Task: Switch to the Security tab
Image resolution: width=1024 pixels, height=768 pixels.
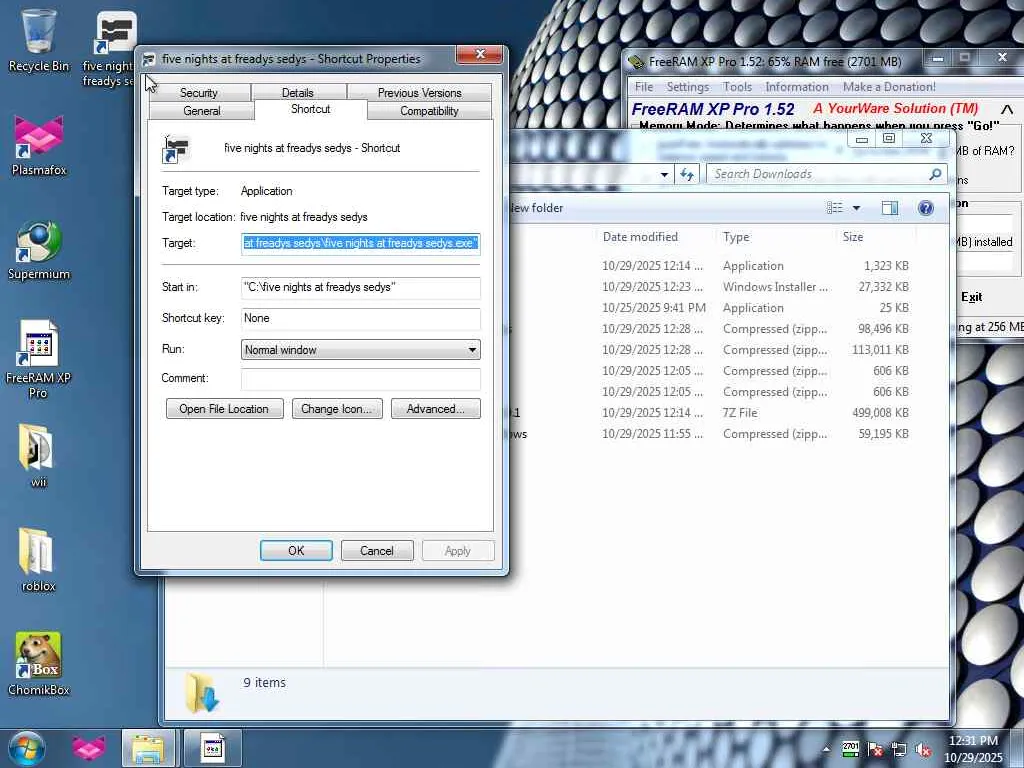Action: coord(199,93)
